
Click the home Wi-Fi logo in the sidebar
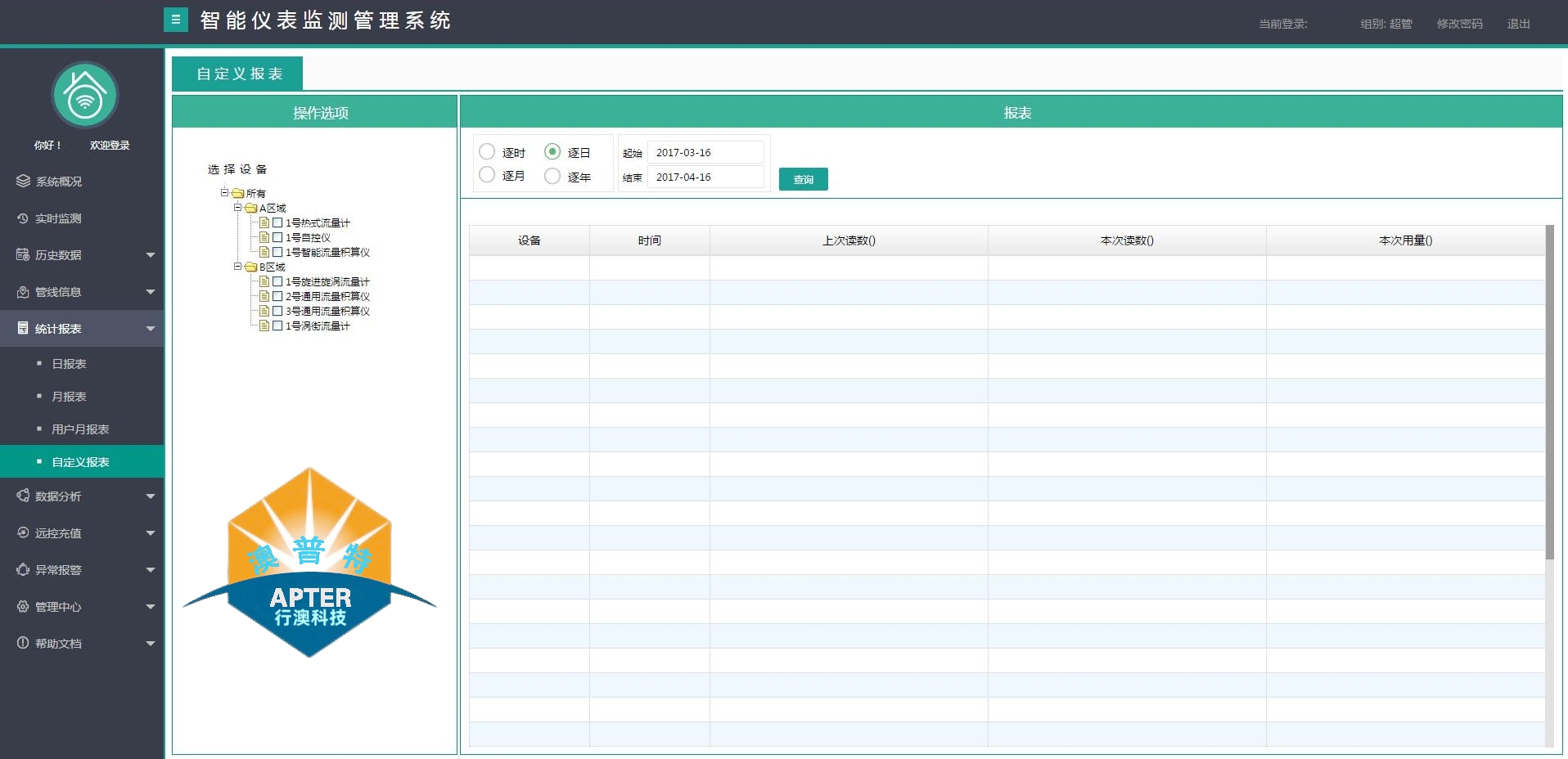pos(84,95)
